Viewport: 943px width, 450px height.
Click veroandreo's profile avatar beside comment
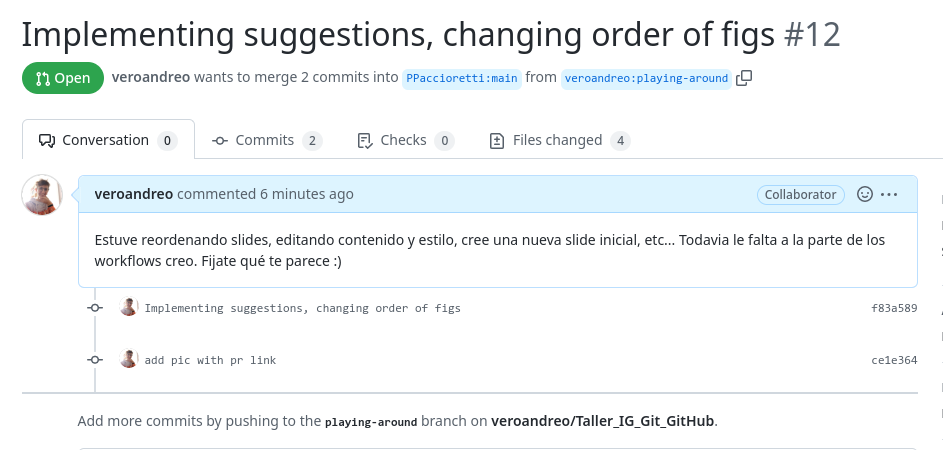[43, 195]
